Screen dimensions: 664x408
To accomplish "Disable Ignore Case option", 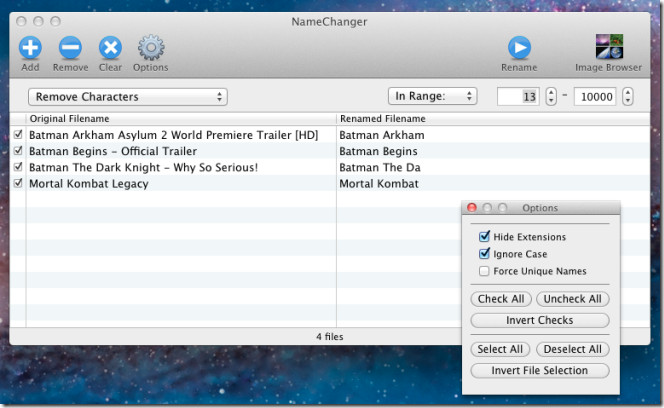I will (485, 254).
